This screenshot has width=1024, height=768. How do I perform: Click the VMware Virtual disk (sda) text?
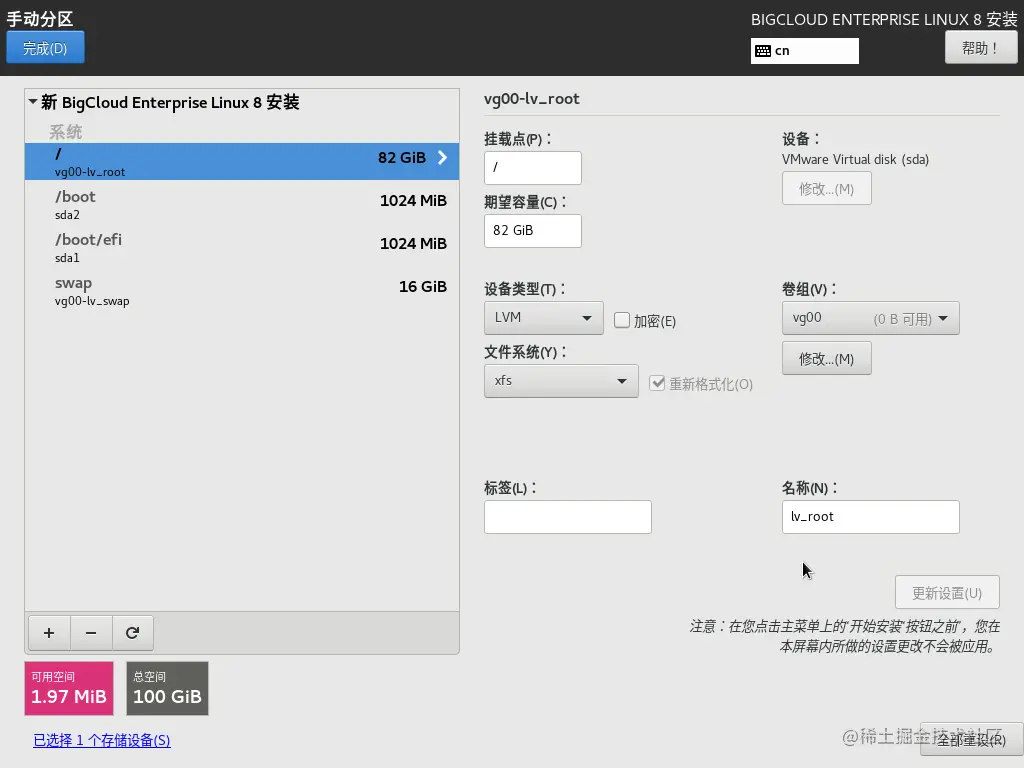click(855, 159)
